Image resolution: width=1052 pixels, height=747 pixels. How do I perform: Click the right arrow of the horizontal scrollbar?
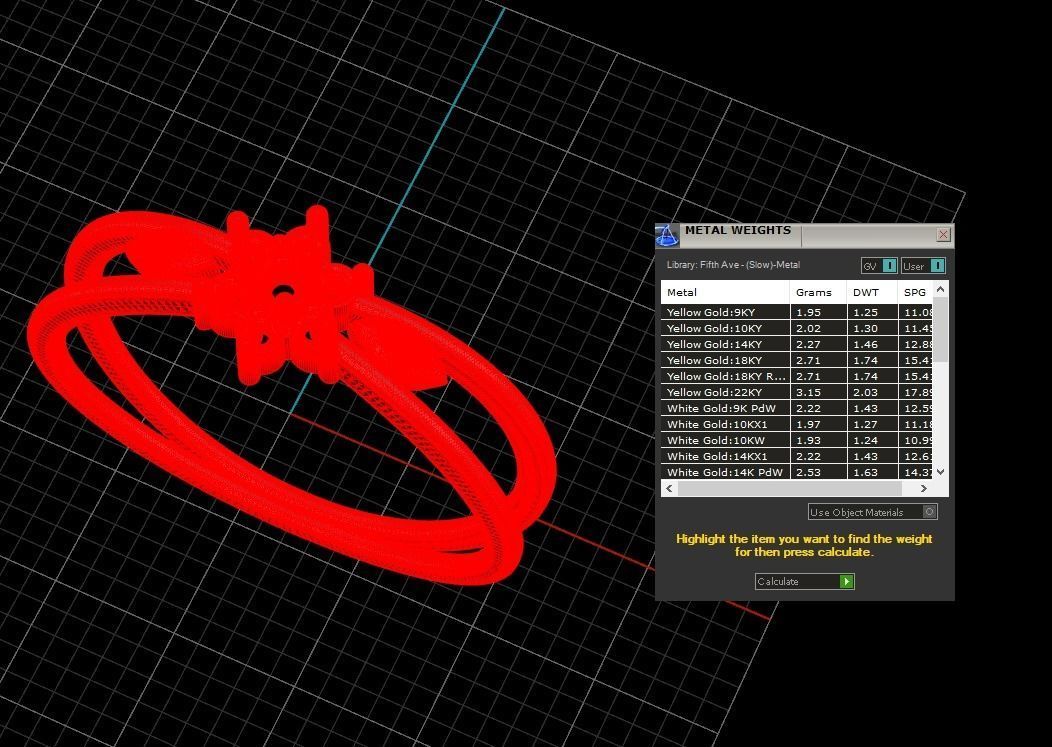[924, 489]
